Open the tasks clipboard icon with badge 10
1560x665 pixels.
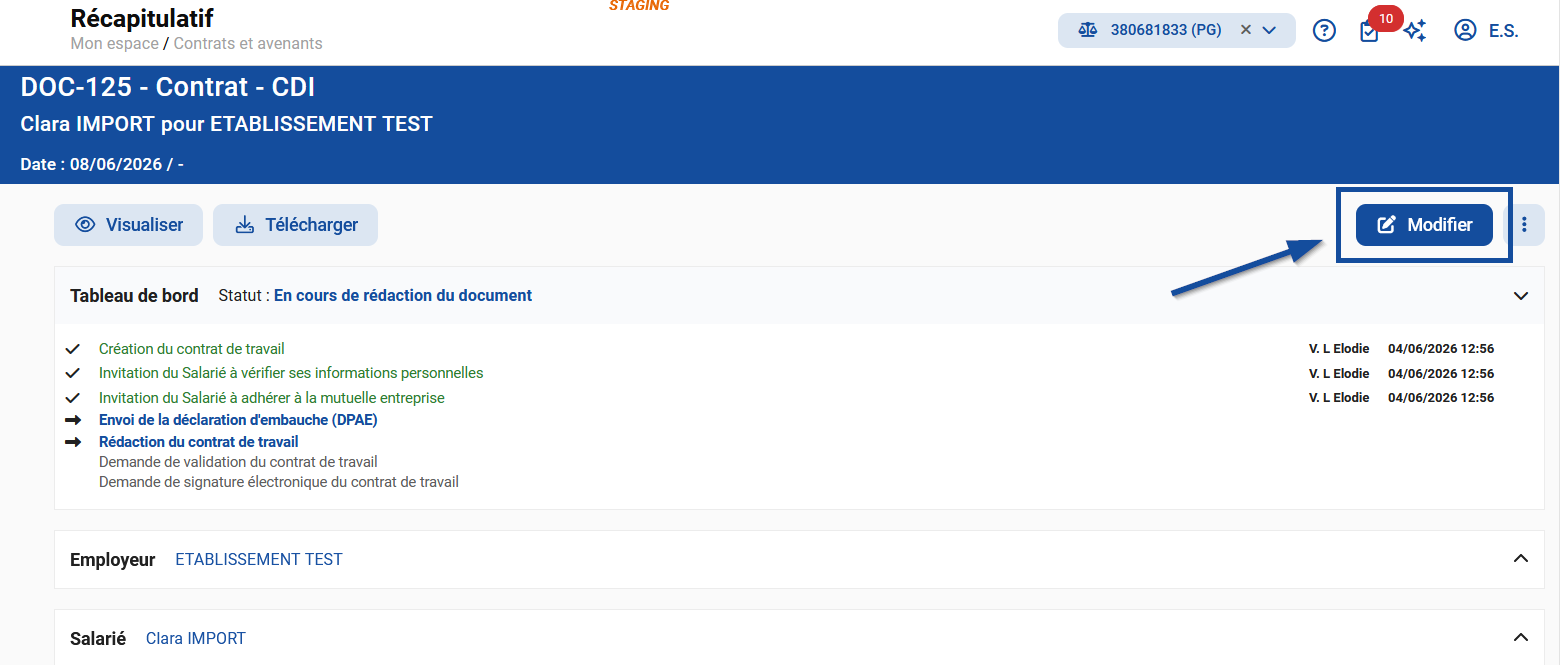[x=1369, y=32]
